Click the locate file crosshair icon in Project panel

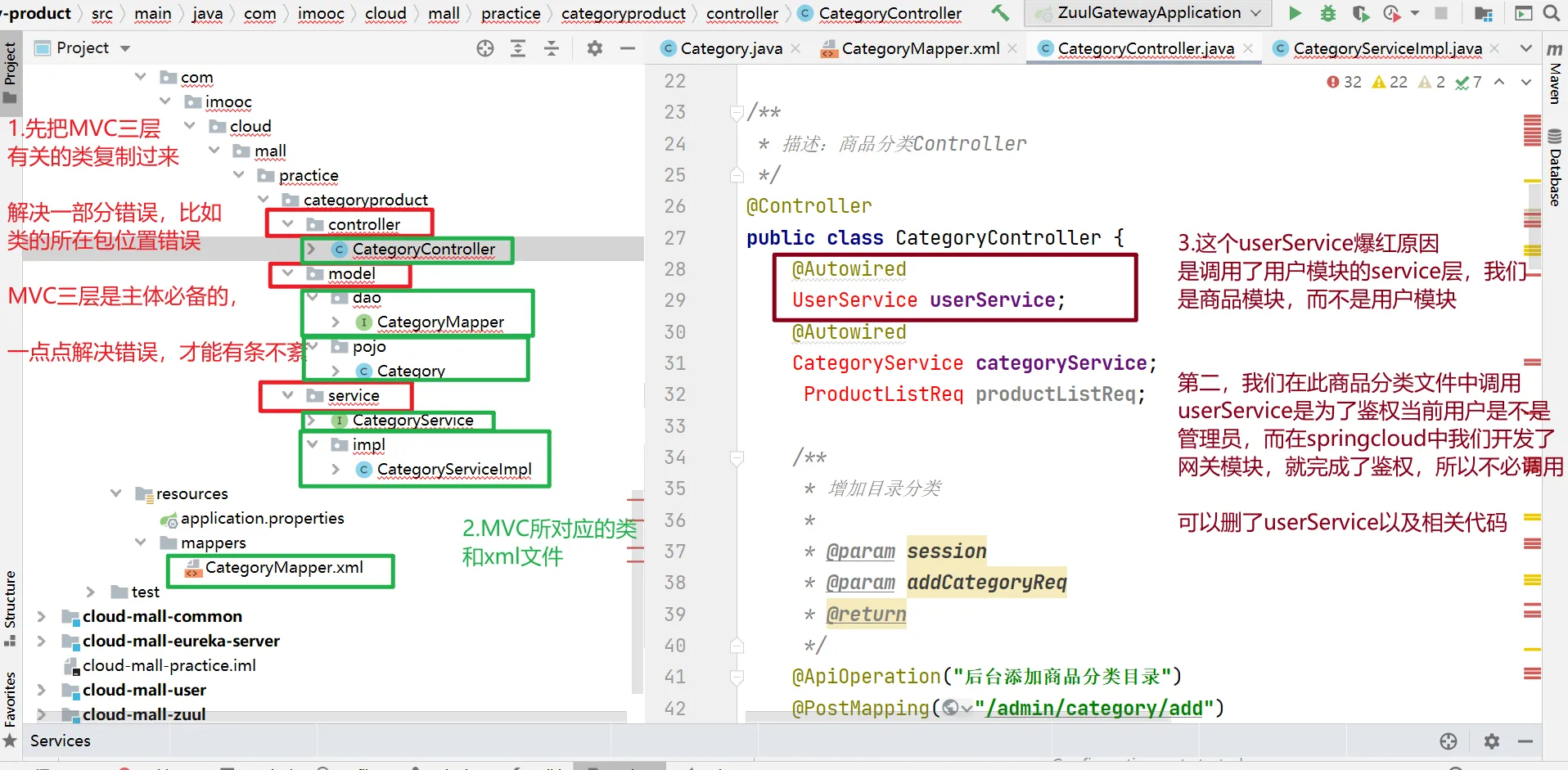click(x=485, y=48)
